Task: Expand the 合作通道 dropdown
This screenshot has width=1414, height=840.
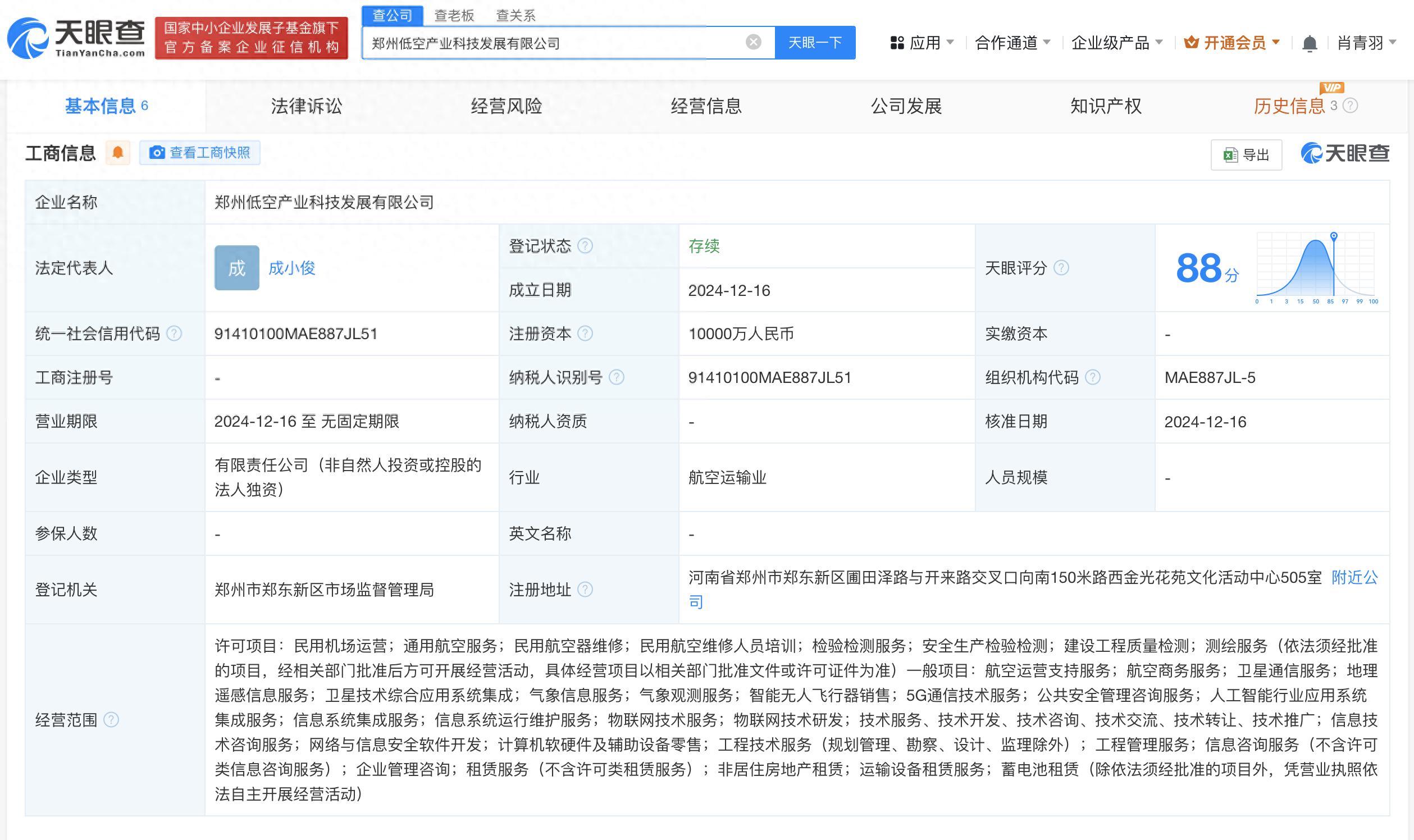Action: (x=1012, y=42)
